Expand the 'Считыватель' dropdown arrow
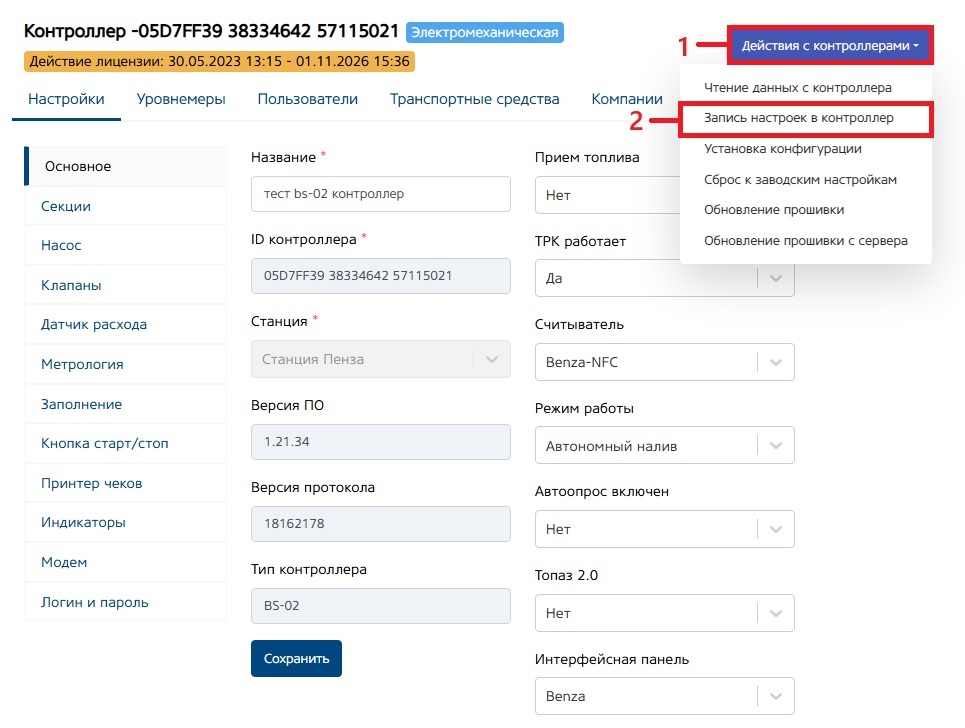Viewport: 965px width, 728px height. point(776,362)
